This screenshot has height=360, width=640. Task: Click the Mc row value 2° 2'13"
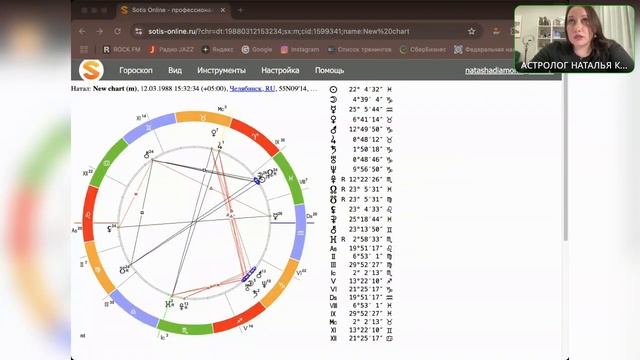[366, 322]
